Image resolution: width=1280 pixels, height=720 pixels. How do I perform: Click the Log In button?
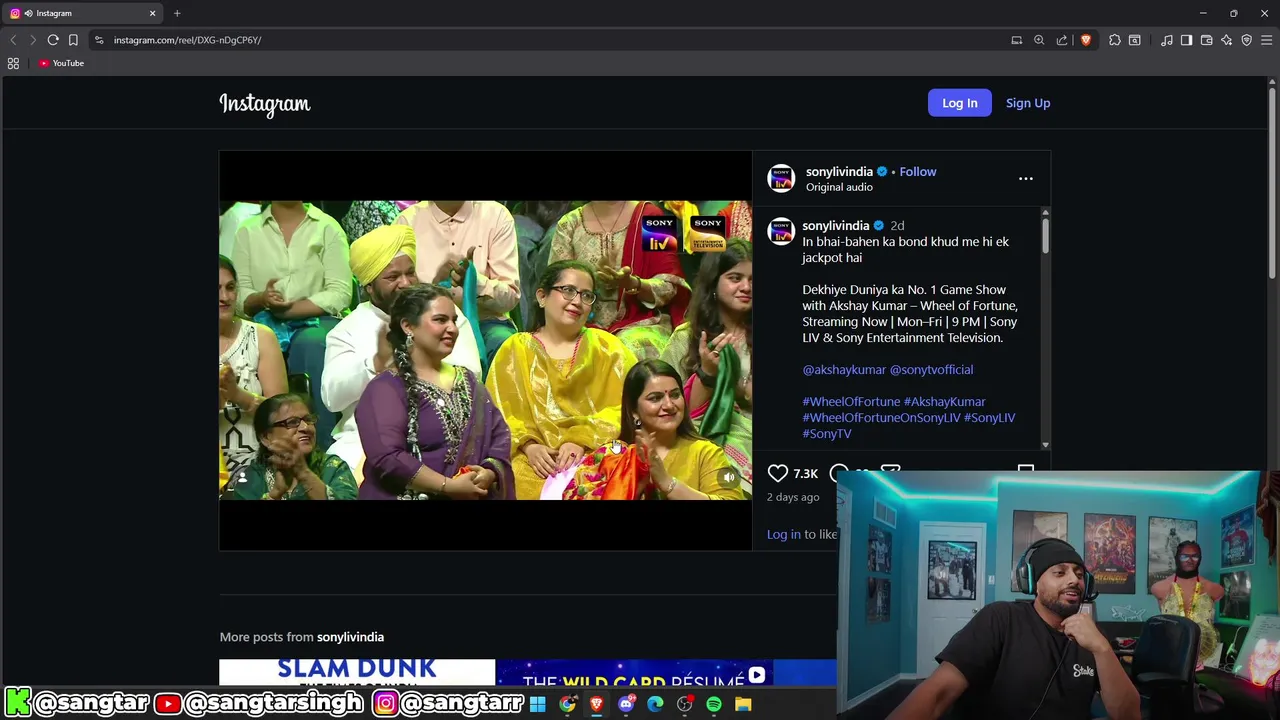tap(960, 103)
